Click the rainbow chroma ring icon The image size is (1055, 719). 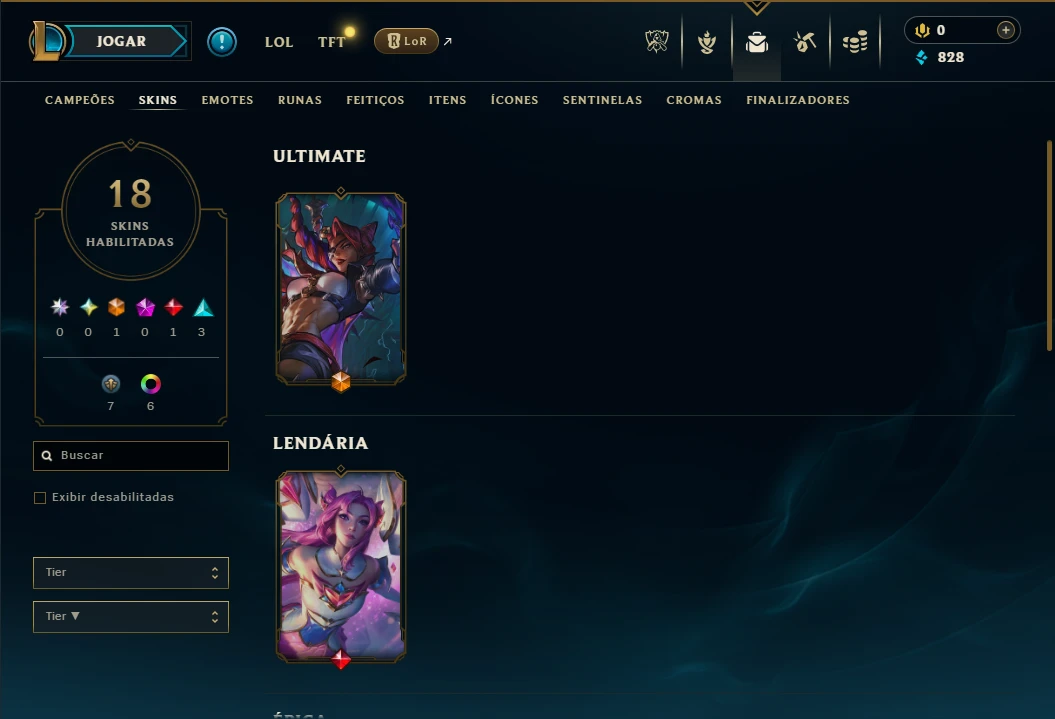151,384
